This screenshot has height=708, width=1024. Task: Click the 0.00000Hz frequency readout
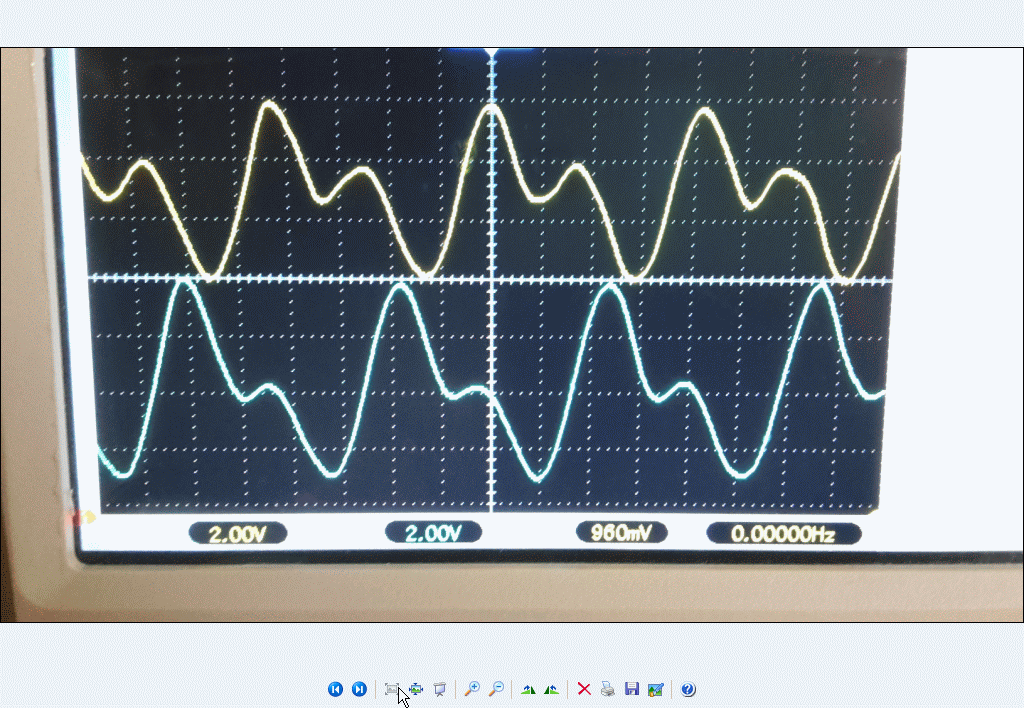pos(783,534)
